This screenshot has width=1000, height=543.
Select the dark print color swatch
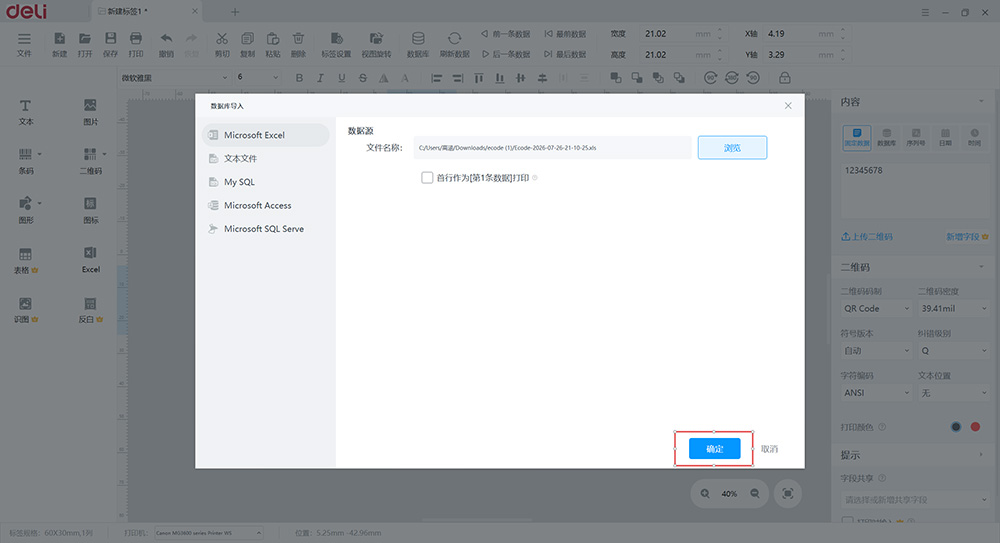(955, 427)
